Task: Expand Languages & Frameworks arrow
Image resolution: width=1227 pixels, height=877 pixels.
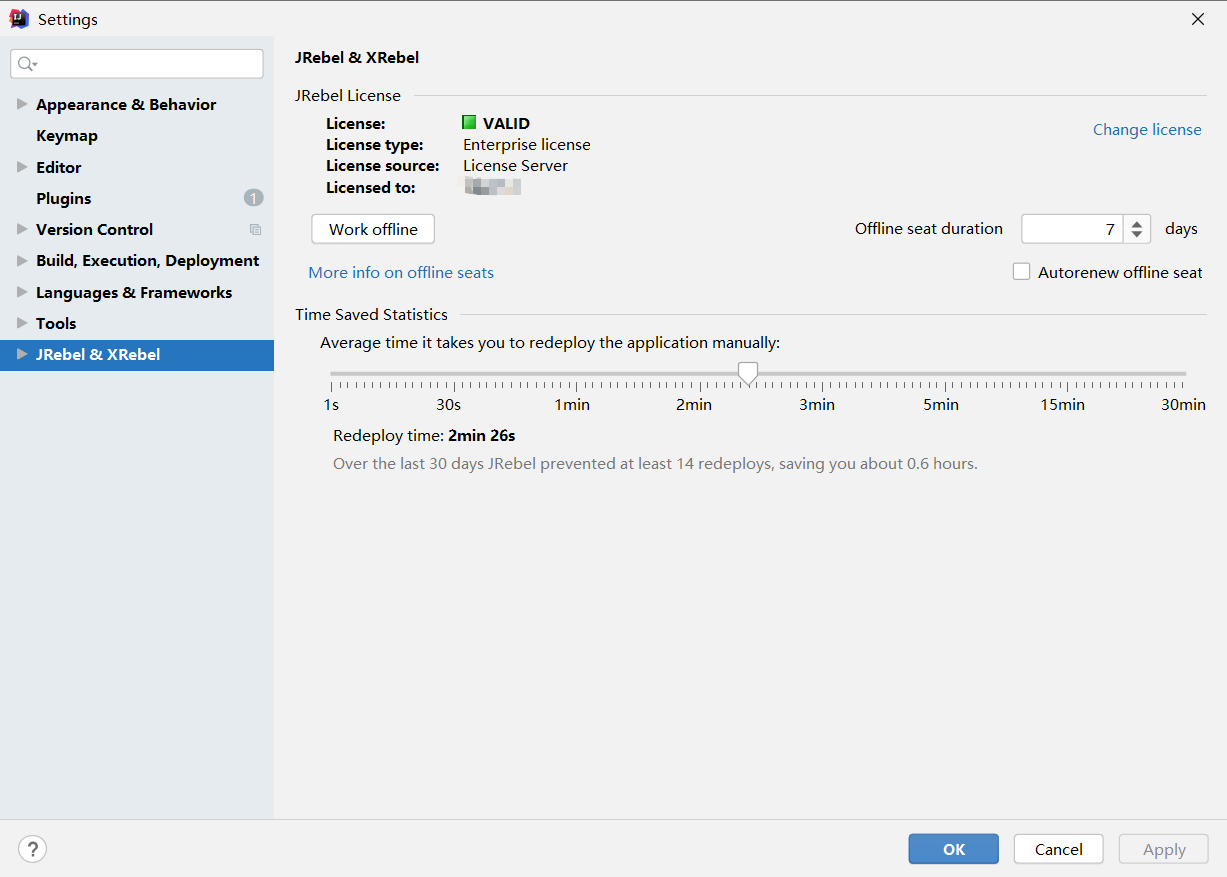Action: [22, 292]
